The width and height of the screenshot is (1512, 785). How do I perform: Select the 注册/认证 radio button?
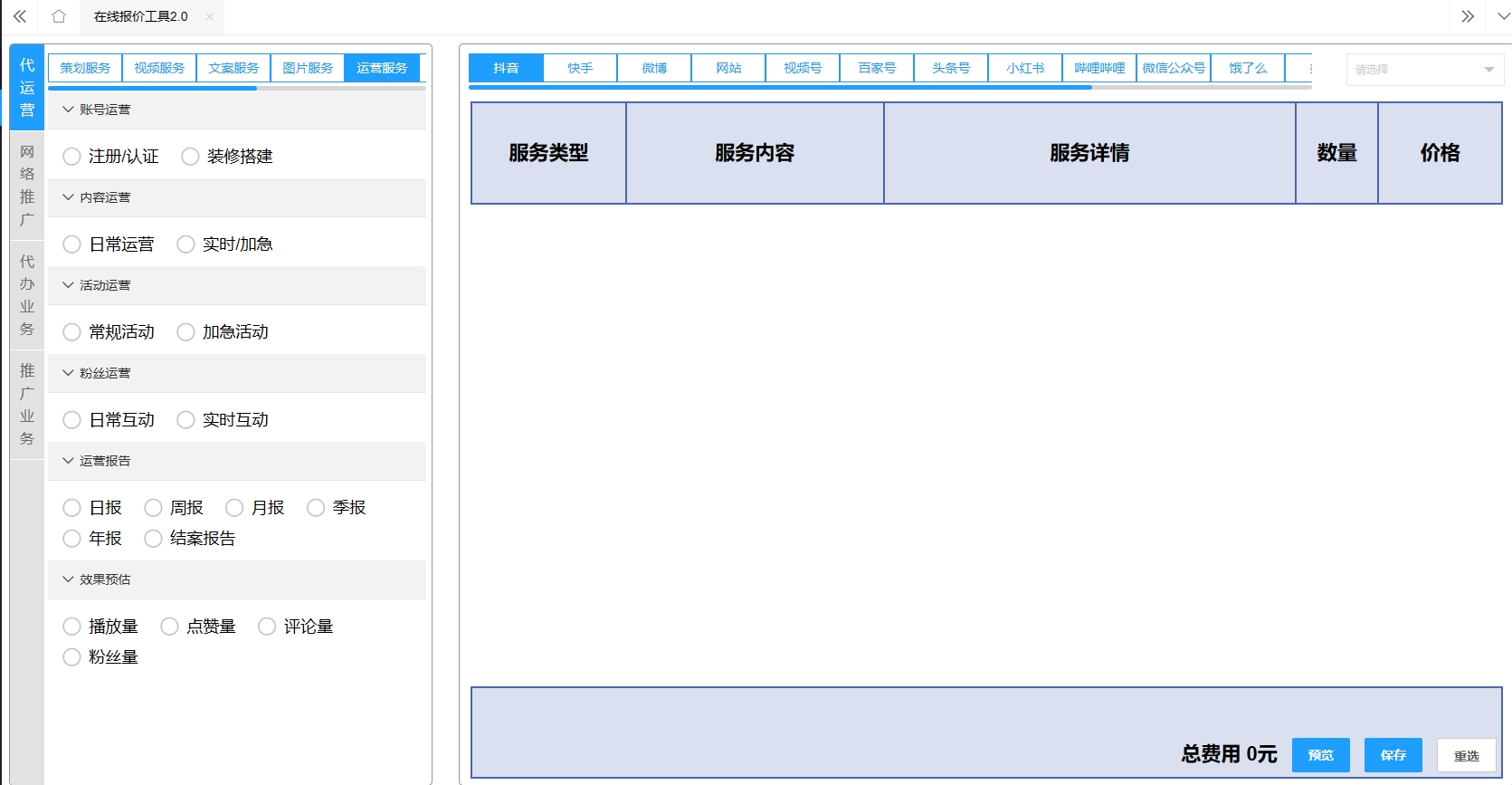tap(72, 157)
